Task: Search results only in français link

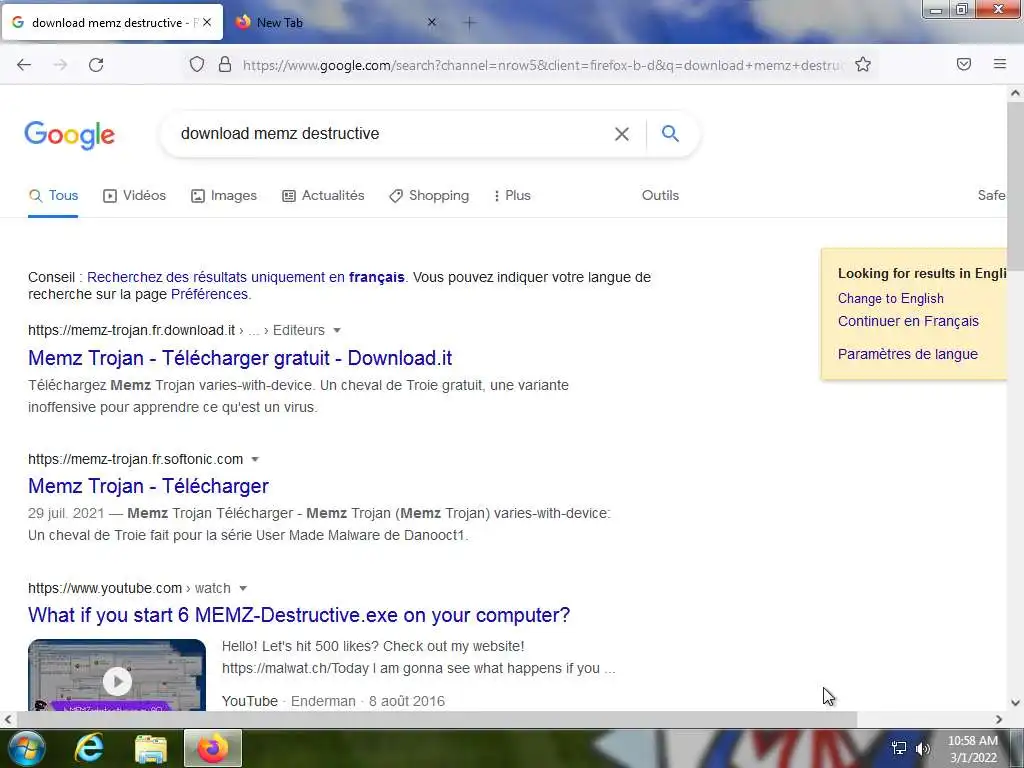Action: coord(246,277)
